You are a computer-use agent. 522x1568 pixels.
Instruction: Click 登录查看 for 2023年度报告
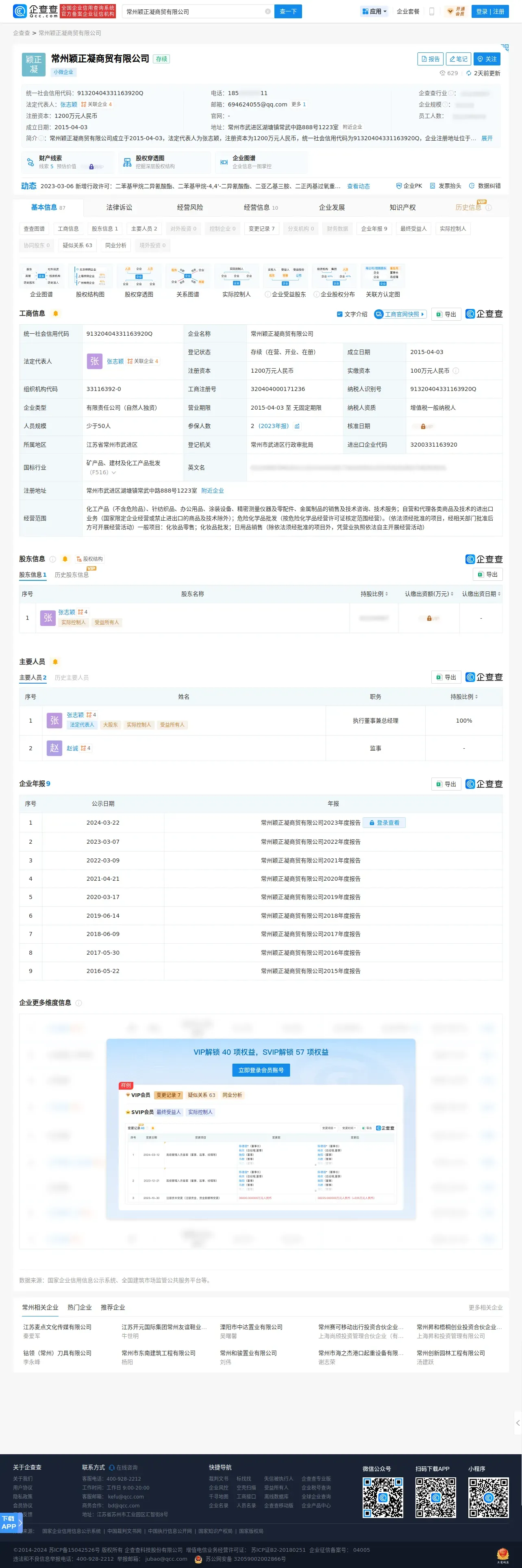pyautogui.click(x=384, y=822)
